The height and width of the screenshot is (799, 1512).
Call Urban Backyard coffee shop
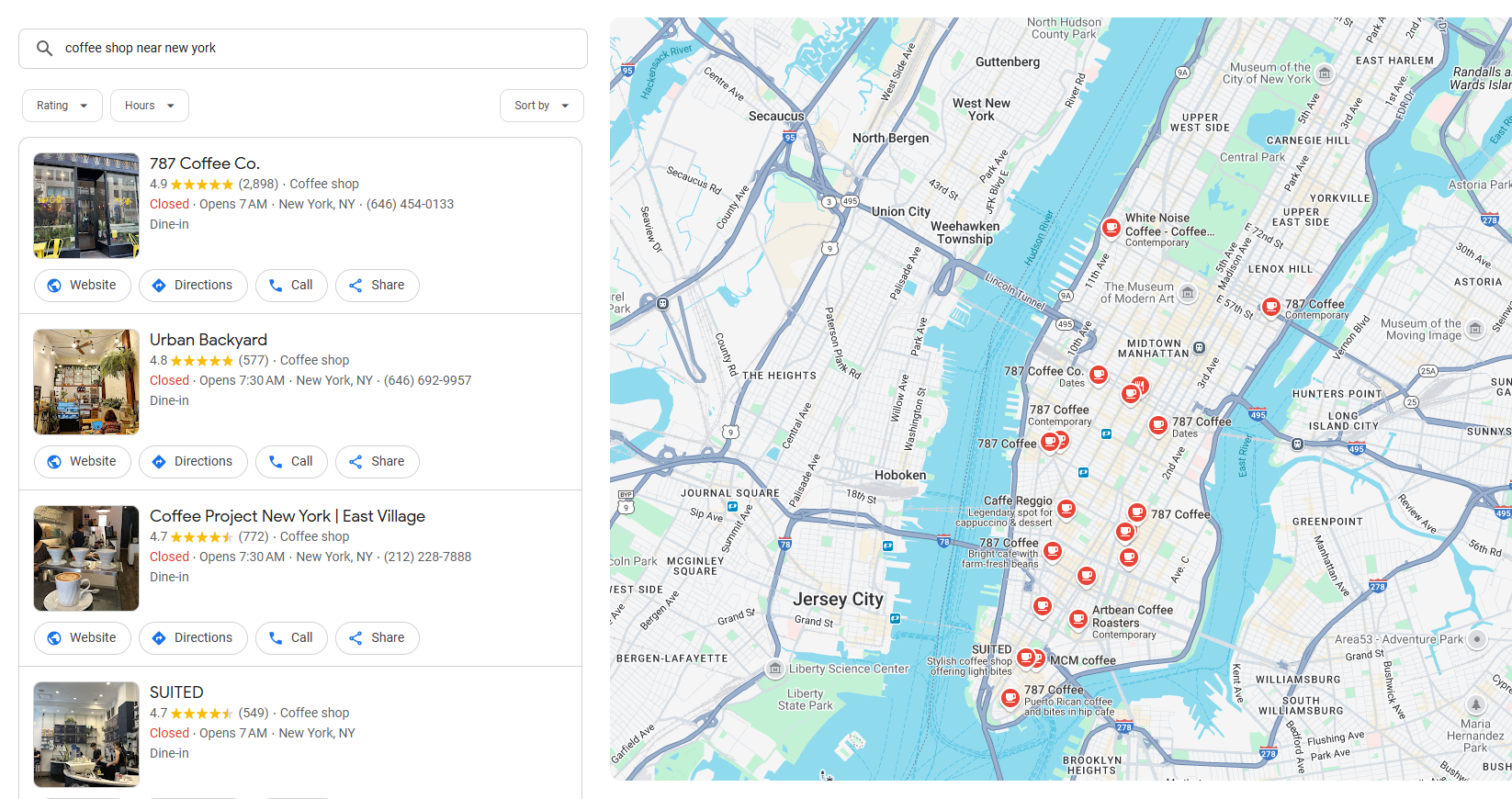pyautogui.click(x=291, y=462)
